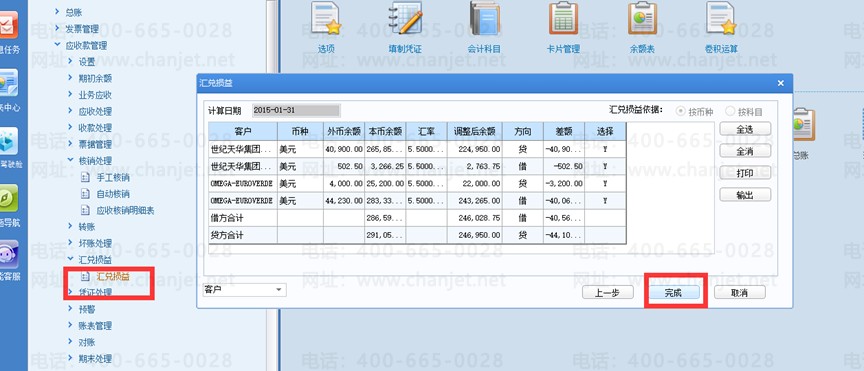Click the 取消 cancel button
This screenshot has height=371, width=864.
click(740, 293)
